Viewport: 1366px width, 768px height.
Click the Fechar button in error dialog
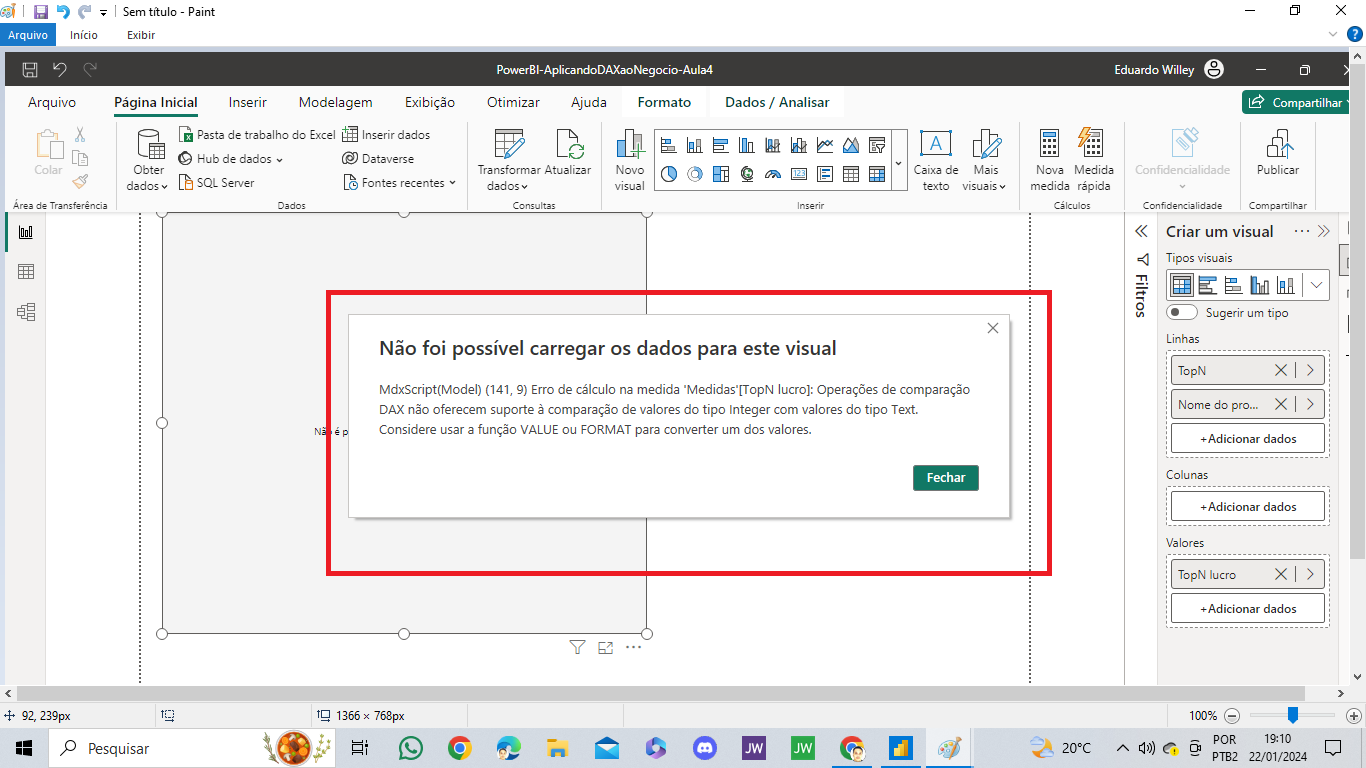coord(946,478)
